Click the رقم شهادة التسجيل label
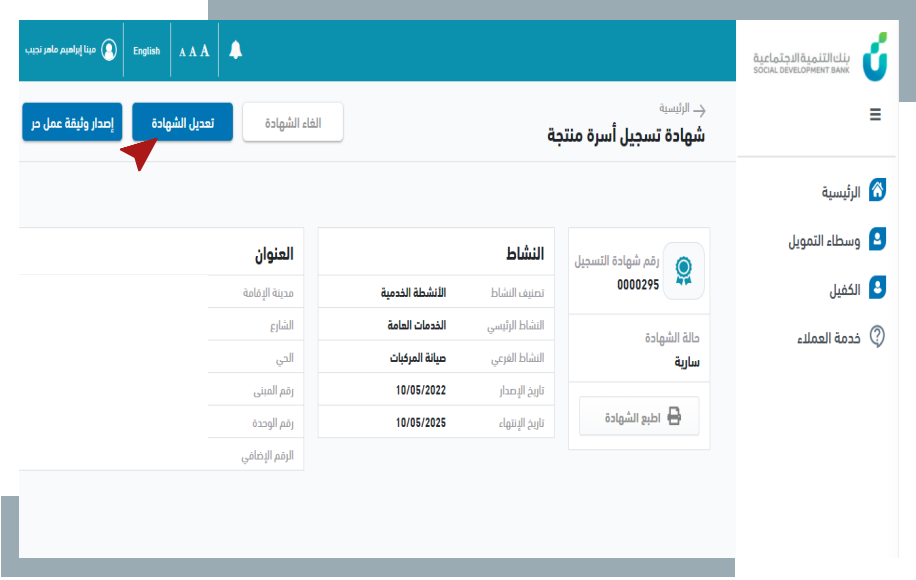This screenshot has width=916, height=580. [x=617, y=261]
